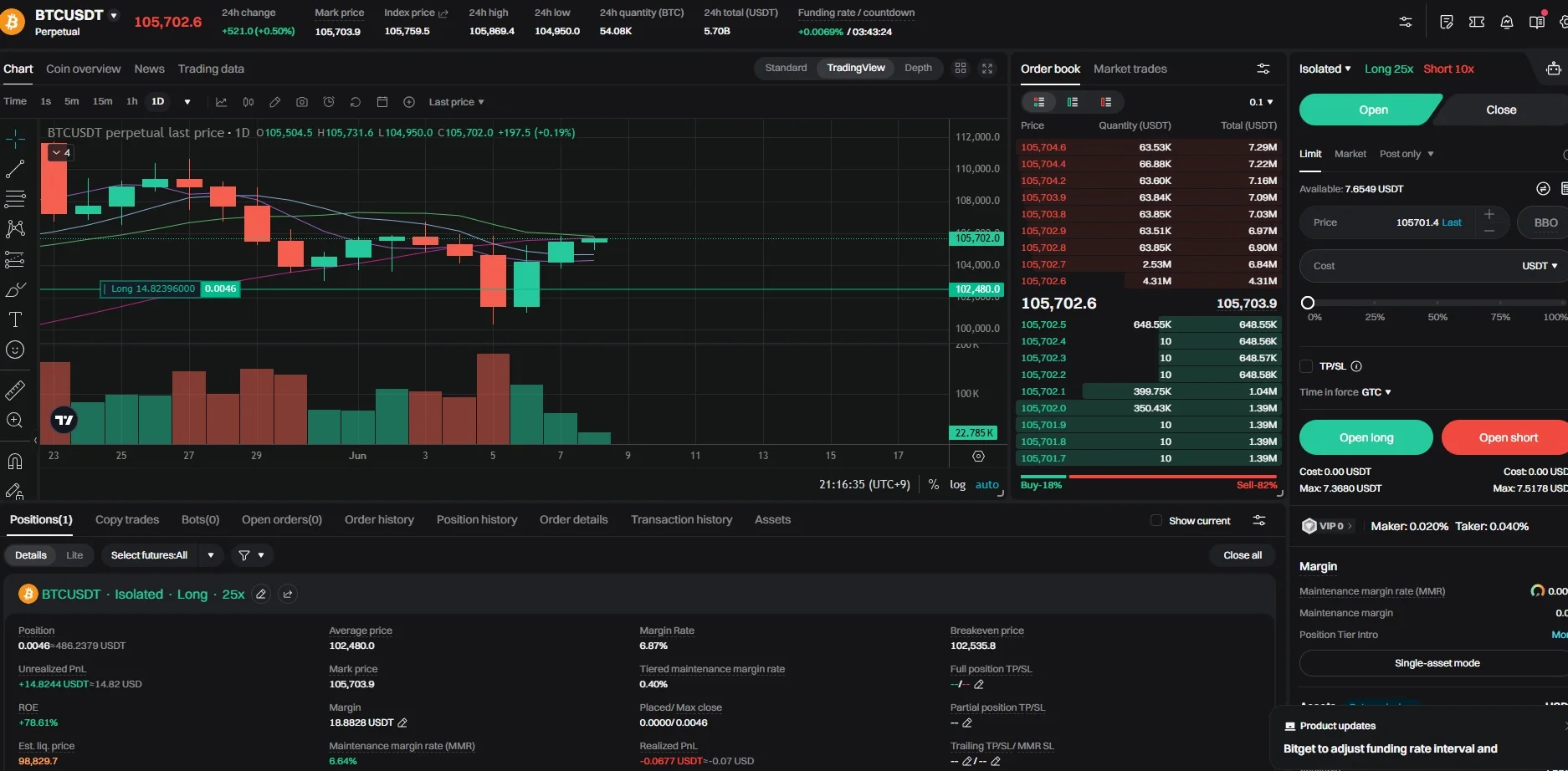
Task: Switch chart mode to Depth
Action: [x=918, y=68]
